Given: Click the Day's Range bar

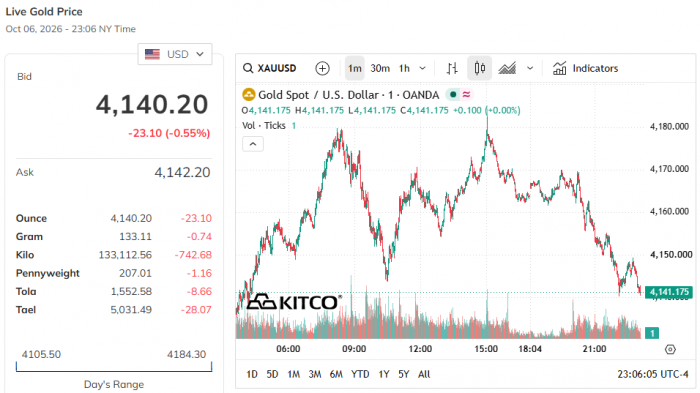Looking at the screenshot, I should point(114,367).
